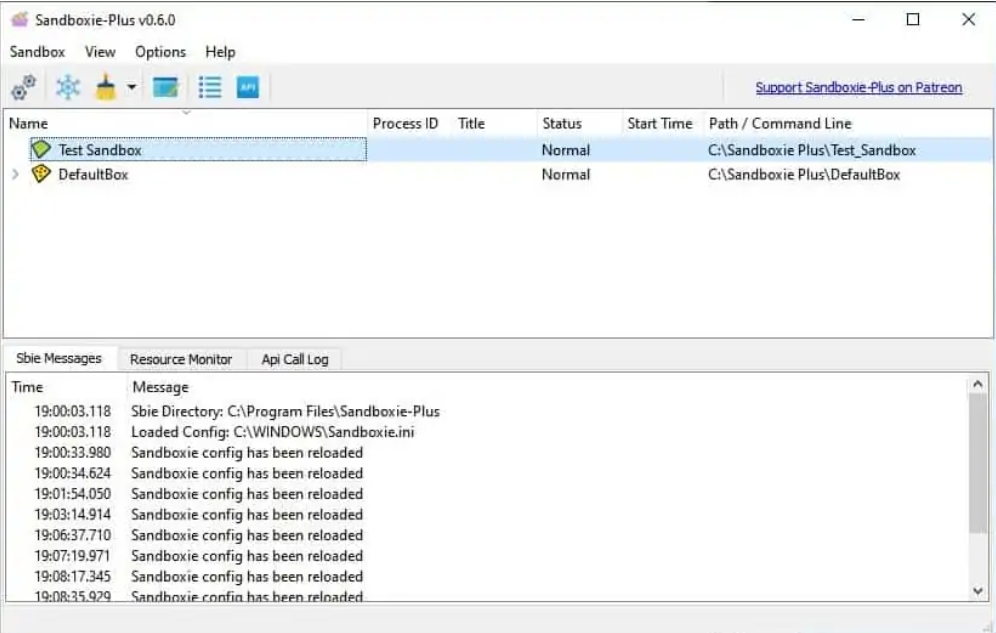Select the 19:01:54.050 config reloaded message
996x633 pixels.
(x=487, y=494)
